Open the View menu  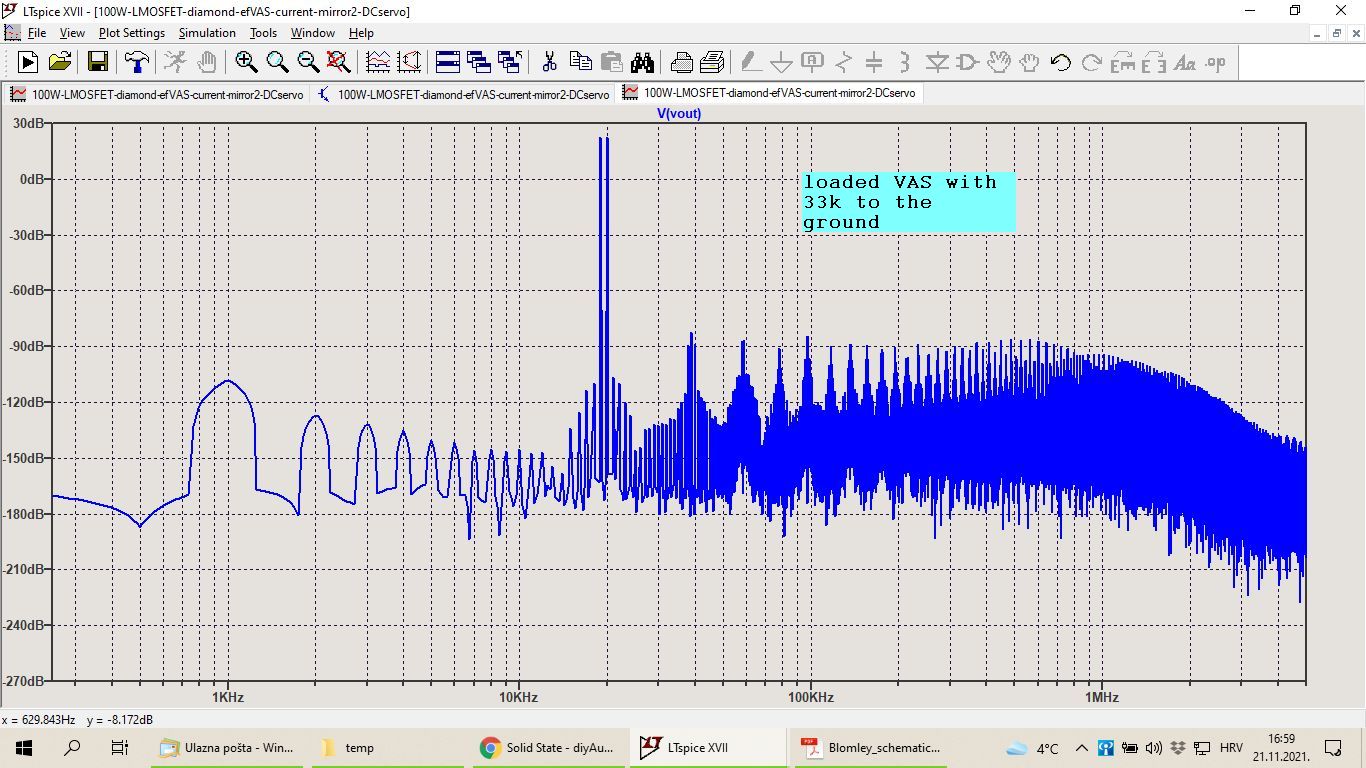tap(72, 33)
